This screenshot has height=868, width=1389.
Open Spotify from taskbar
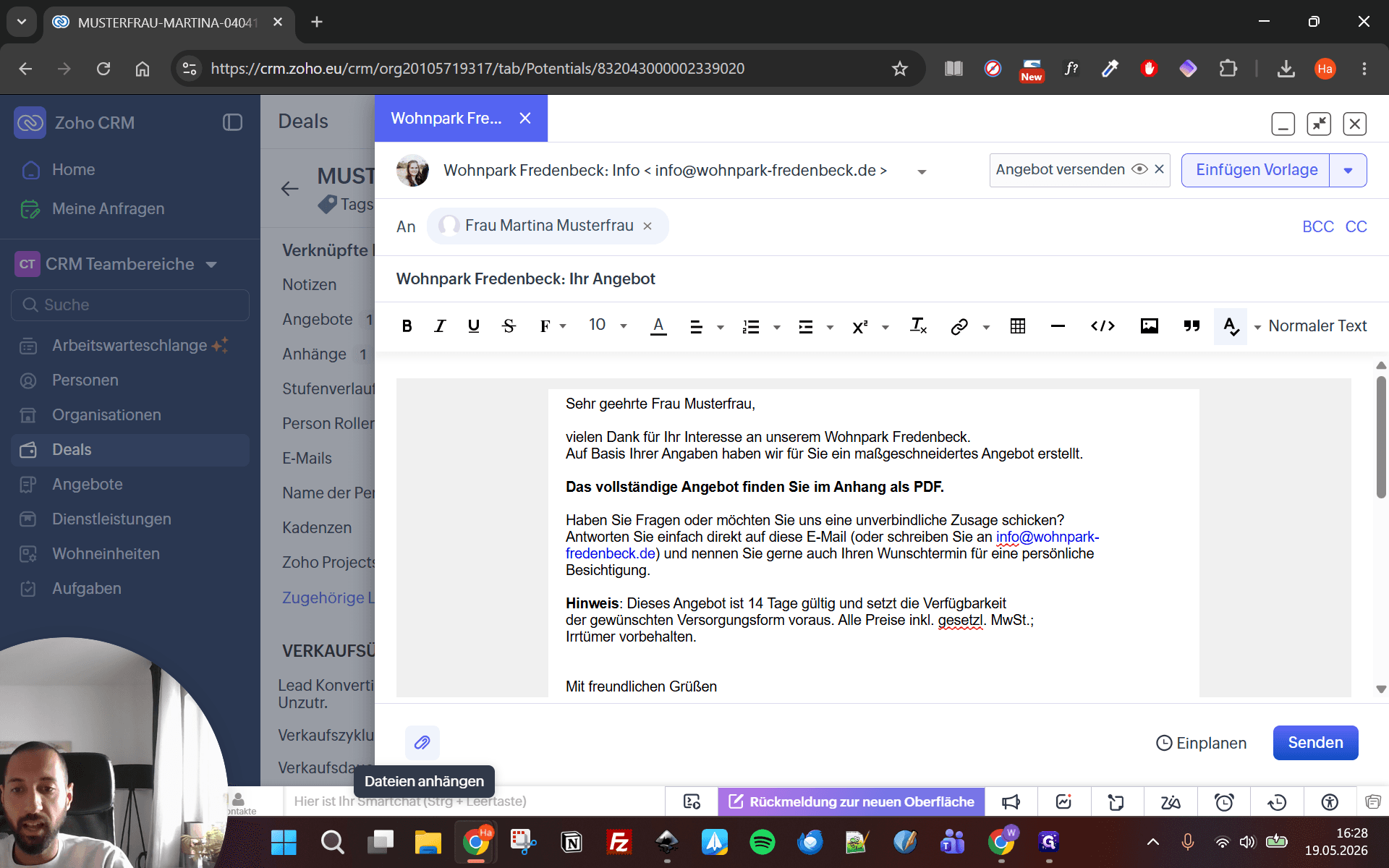click(762, 842)
